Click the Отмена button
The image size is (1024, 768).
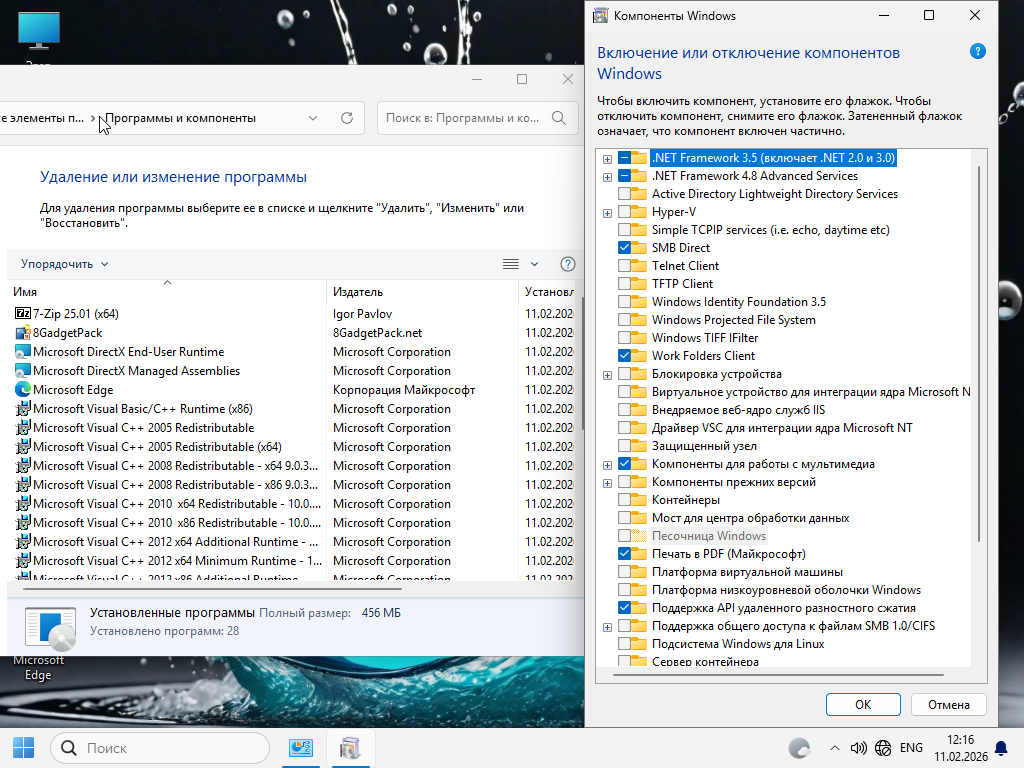click(948, 704)
